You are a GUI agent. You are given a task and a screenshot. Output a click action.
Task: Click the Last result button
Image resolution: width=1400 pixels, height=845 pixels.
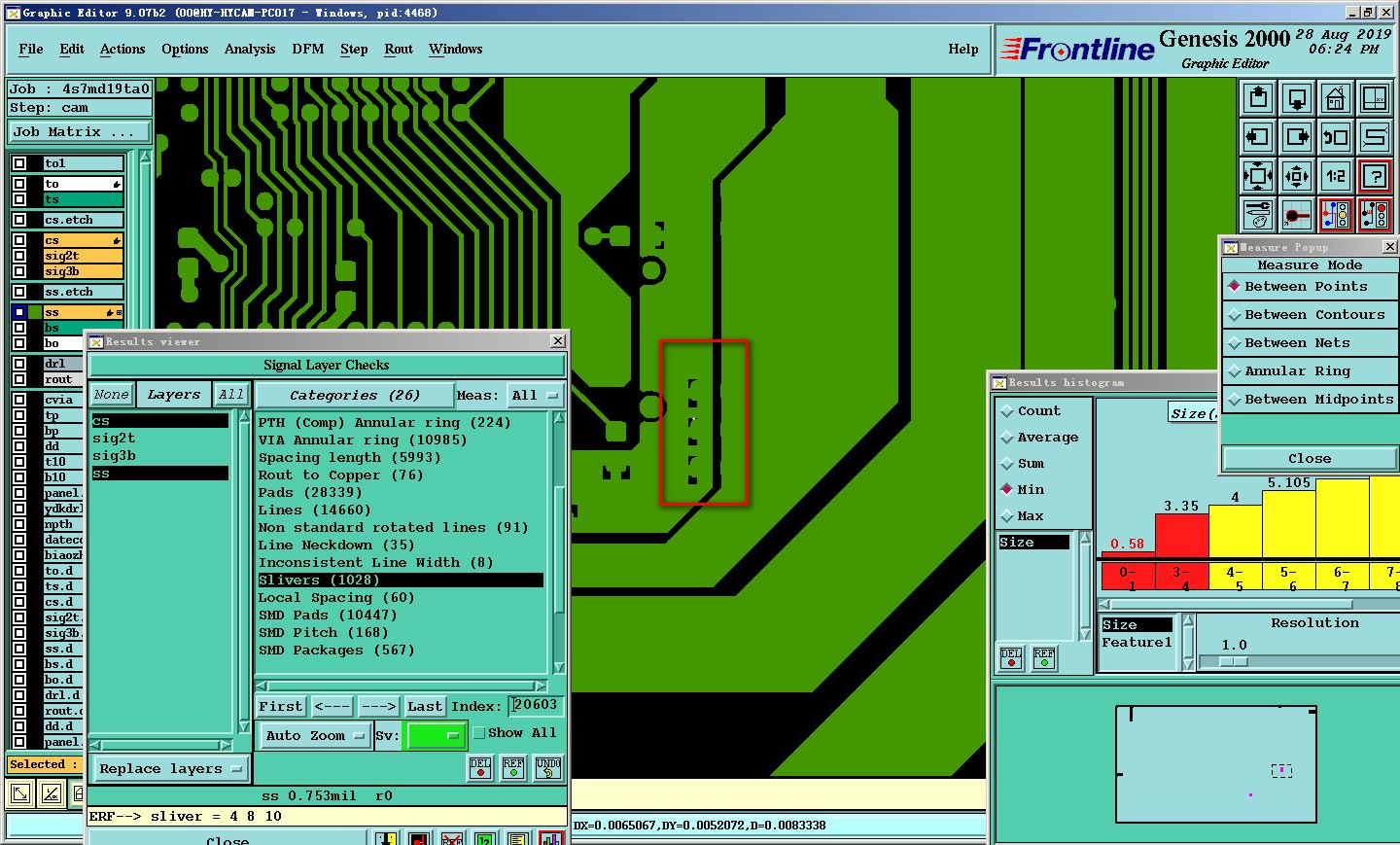pos(425,707)
